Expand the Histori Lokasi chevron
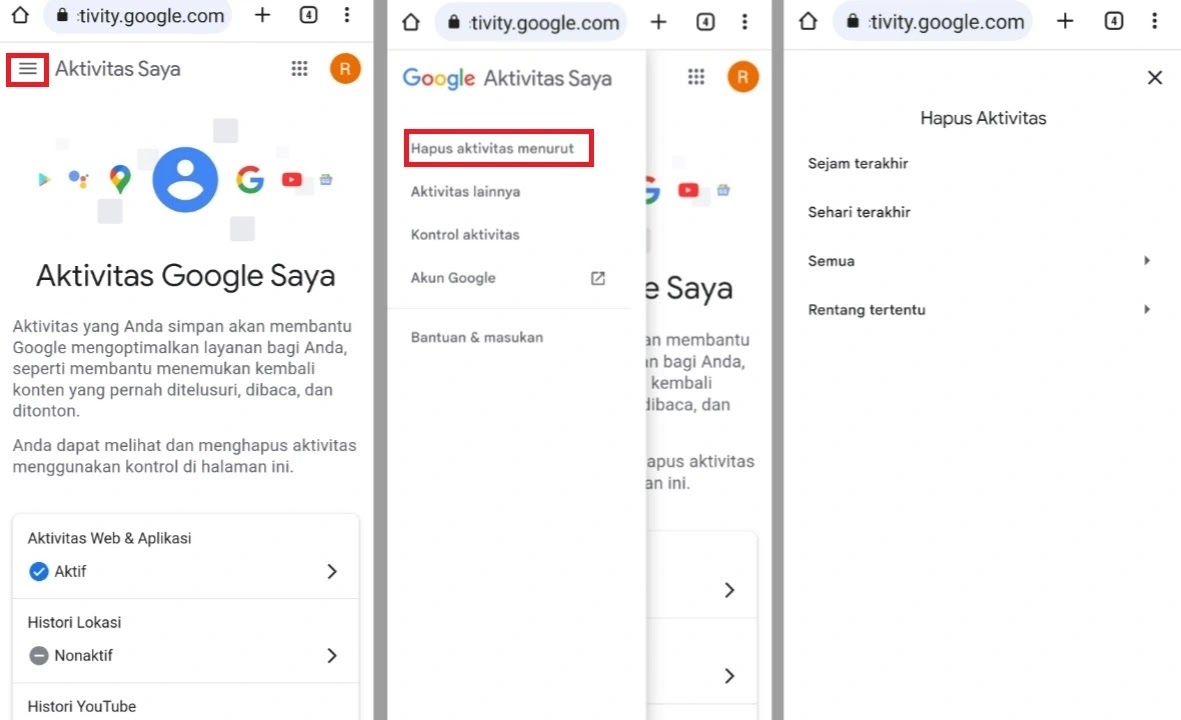The width and height of the screenshot is (1181, 720). (x=332, y=656)
